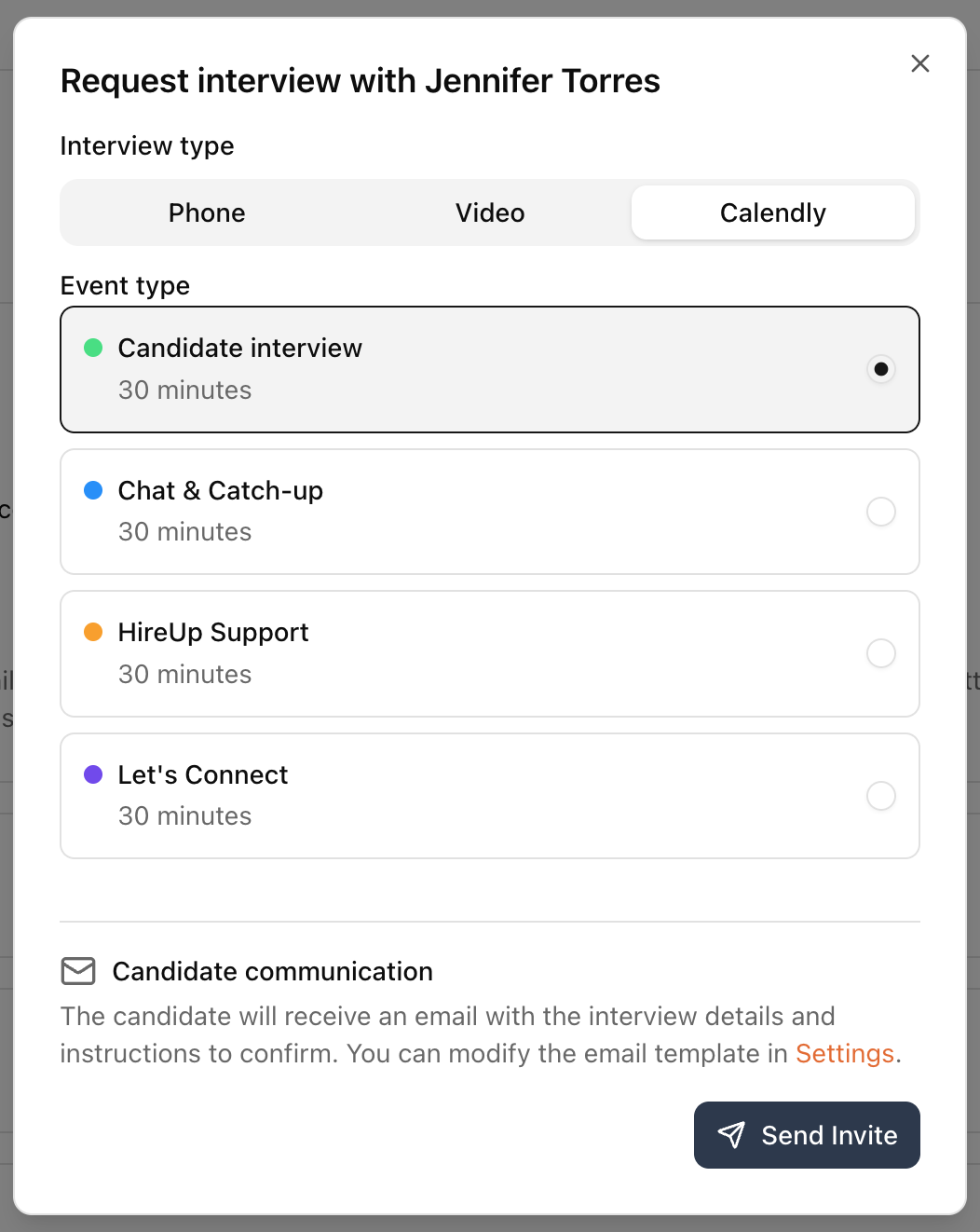Click the HireUp Support event card
This screenshot has width=980, height=1232.
pos(490,653)
